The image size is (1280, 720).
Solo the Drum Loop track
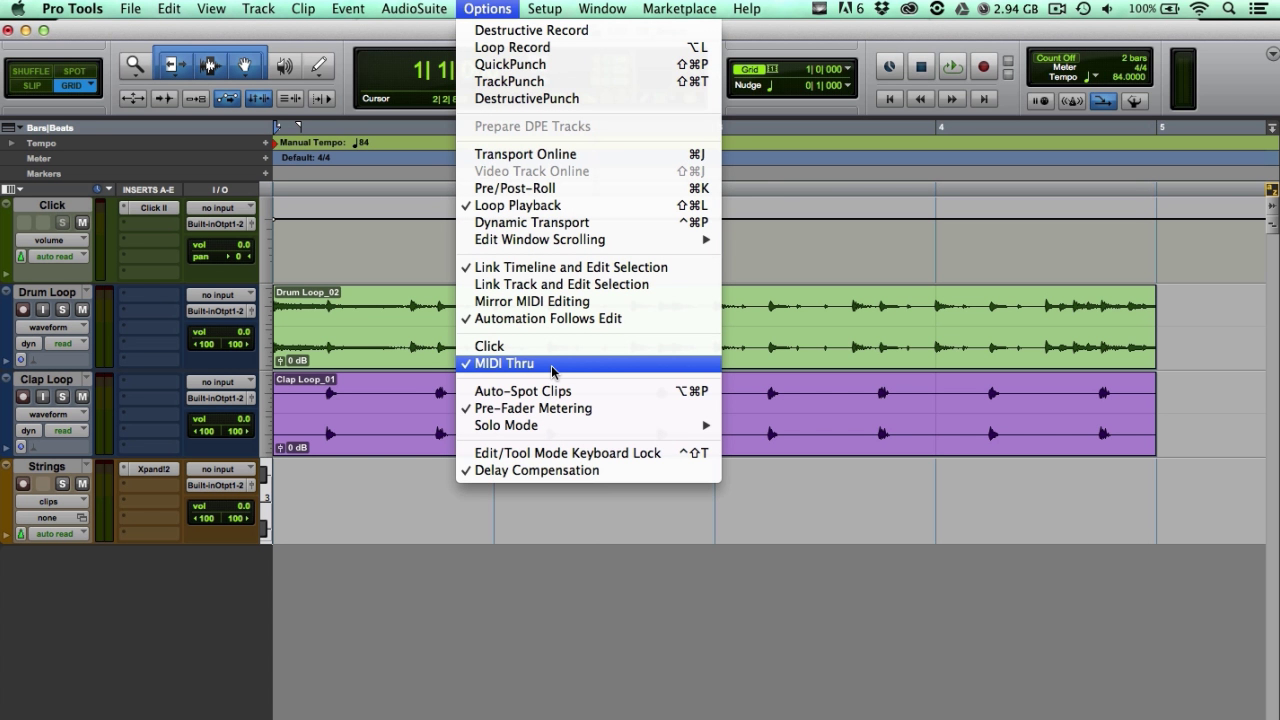(x=62, y=310)
